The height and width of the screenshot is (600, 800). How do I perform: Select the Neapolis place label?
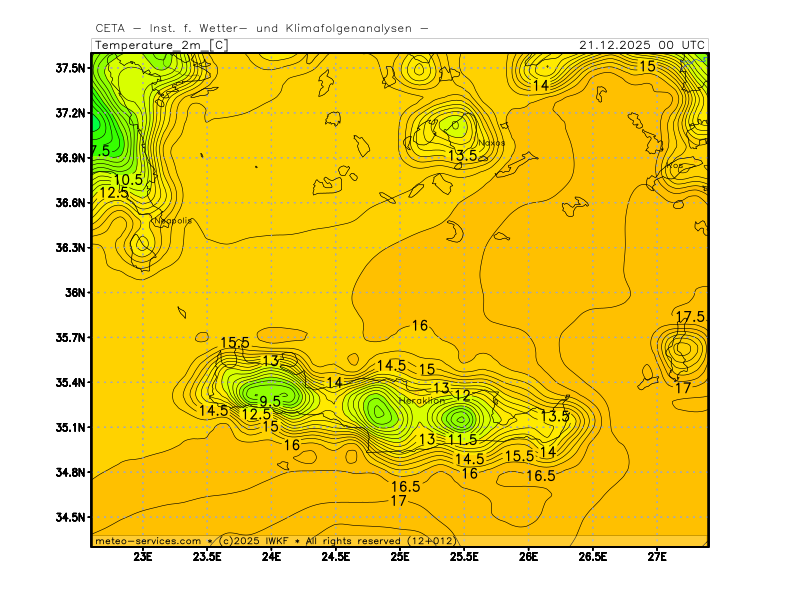pyautogui.click(x=173, y=221)
